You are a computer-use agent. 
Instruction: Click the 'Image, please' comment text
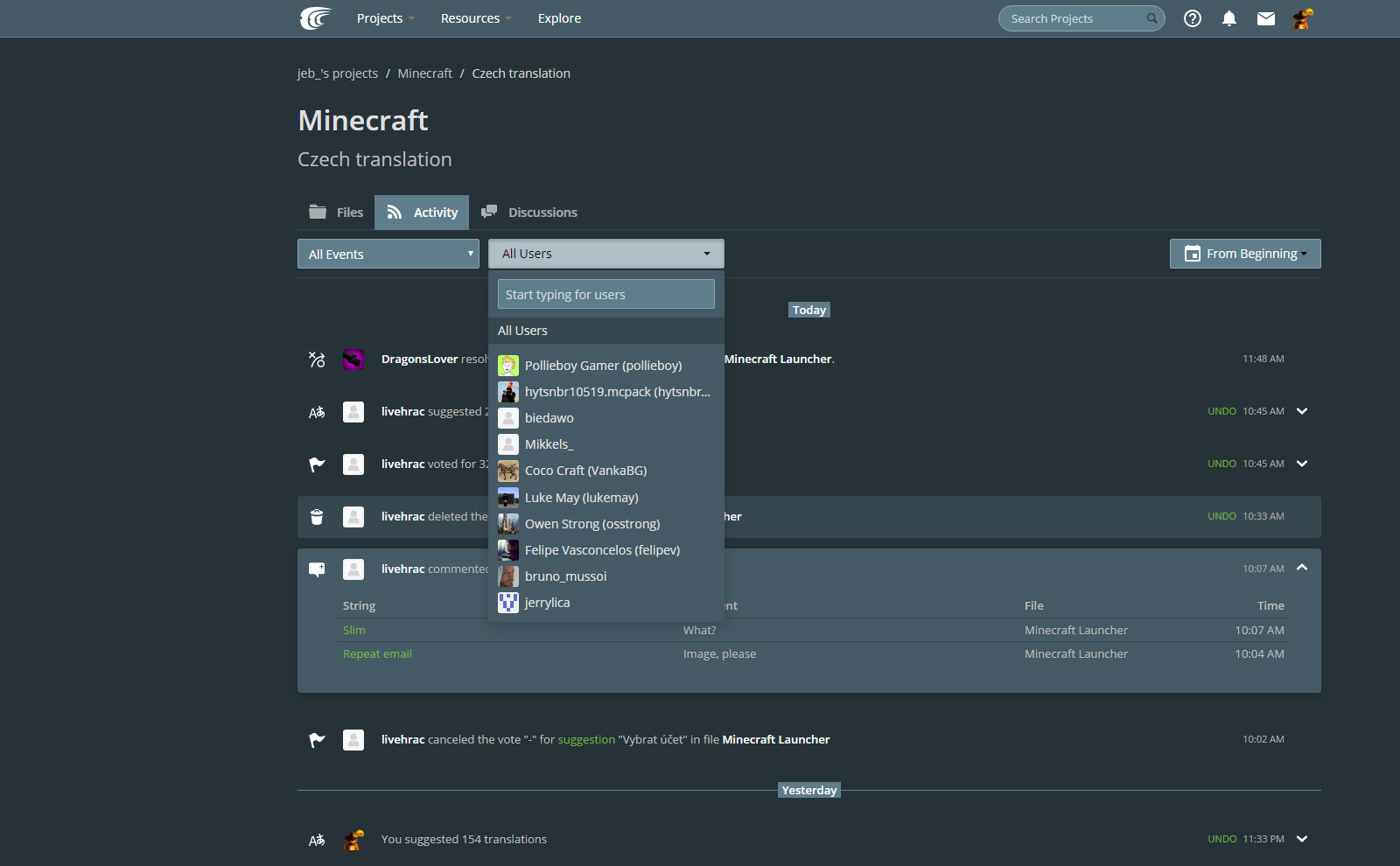[x=719, y=653]
